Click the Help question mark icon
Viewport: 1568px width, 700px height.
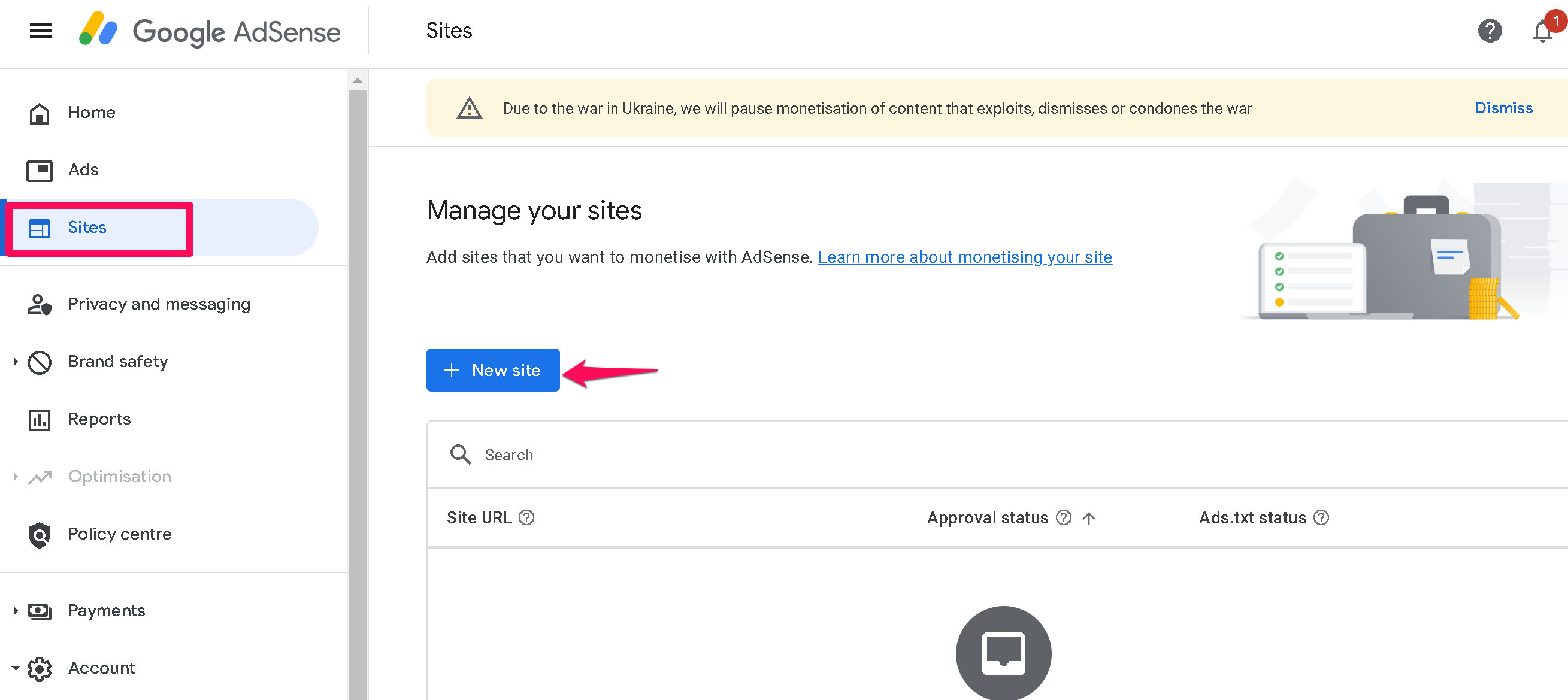pyautogui.click(x=1490, y=31)
